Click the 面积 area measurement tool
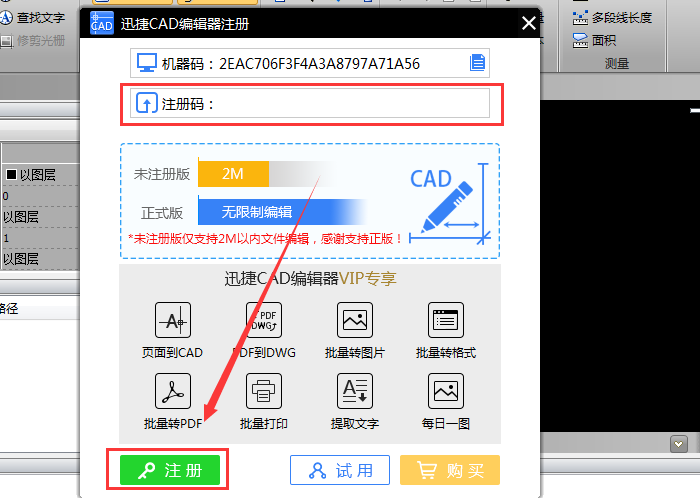700x498 pixels. (594, 41)
